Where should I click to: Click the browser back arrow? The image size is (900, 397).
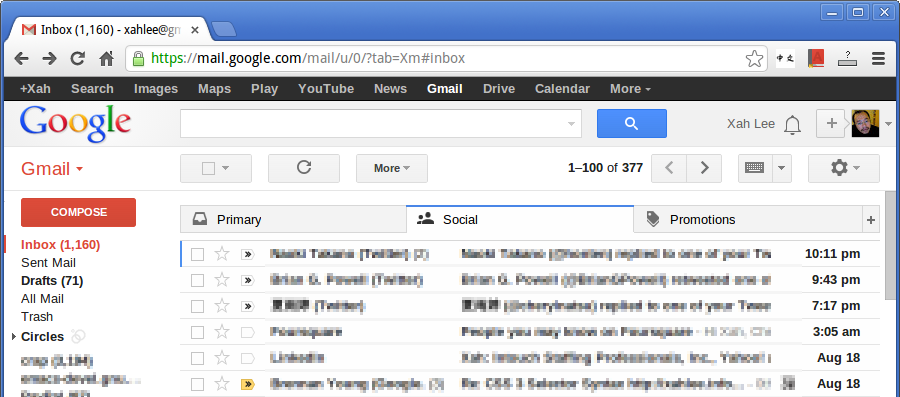[x=21, y=58]
